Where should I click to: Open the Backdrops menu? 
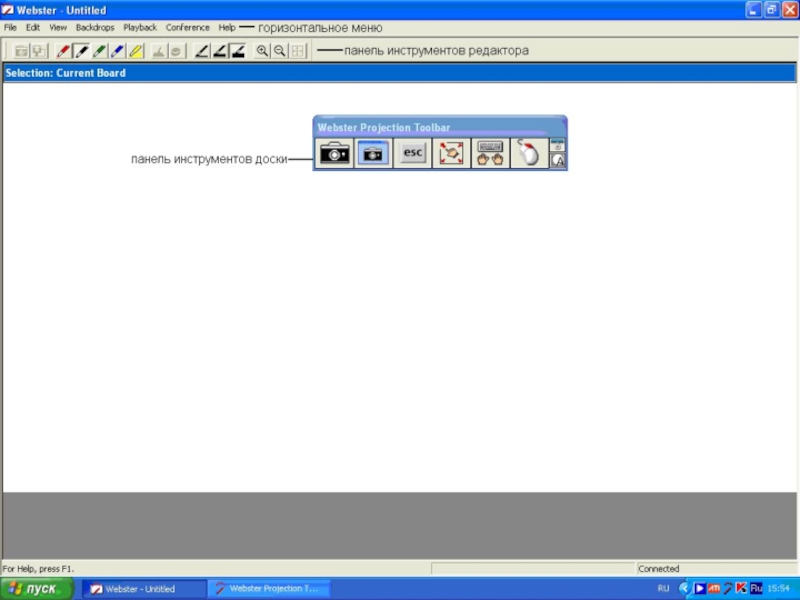(x=95, y=28)
